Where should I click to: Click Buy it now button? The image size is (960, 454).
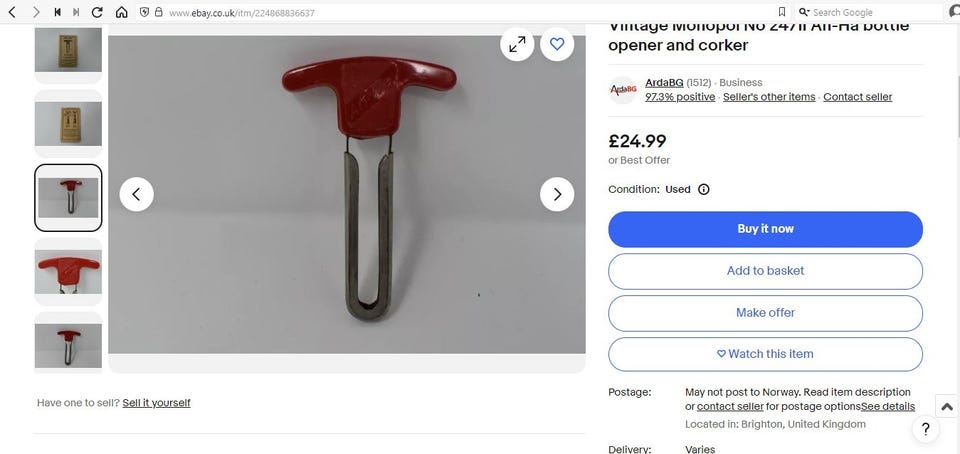(765, 229)
